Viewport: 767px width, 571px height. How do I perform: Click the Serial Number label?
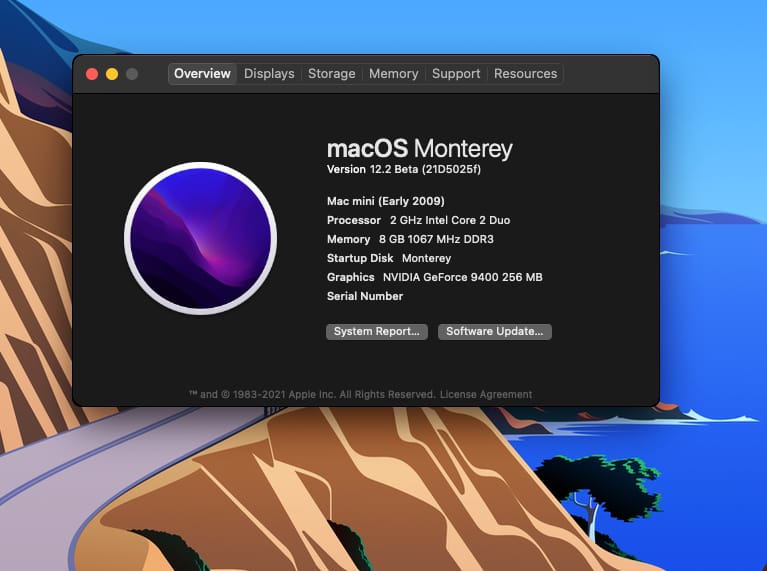(365, 296)
